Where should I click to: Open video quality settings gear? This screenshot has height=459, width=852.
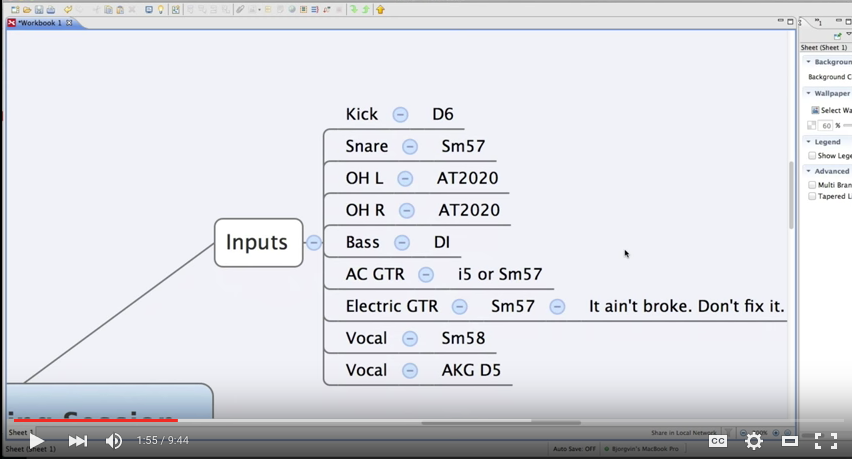[x=754, y=441]
